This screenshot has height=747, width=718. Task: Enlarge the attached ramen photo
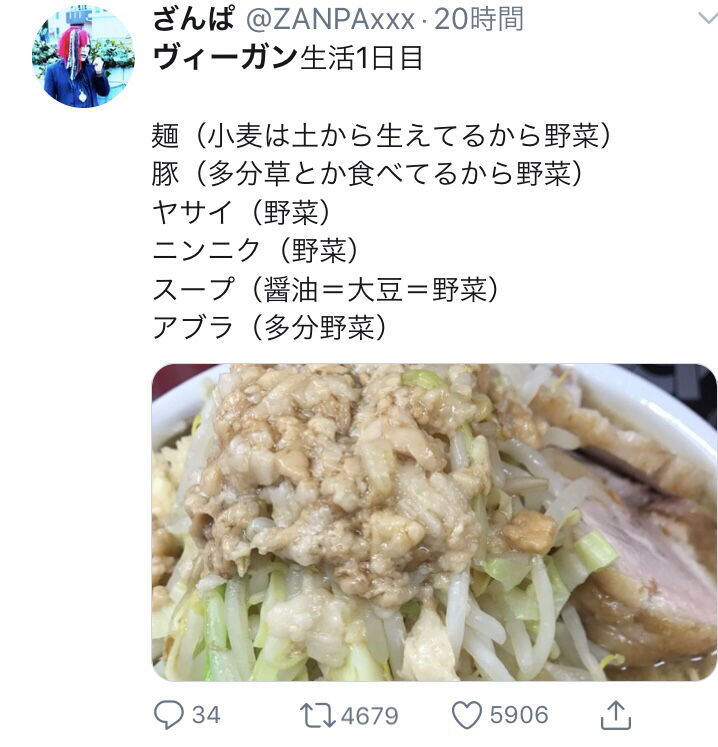click(x=434, y=522)
